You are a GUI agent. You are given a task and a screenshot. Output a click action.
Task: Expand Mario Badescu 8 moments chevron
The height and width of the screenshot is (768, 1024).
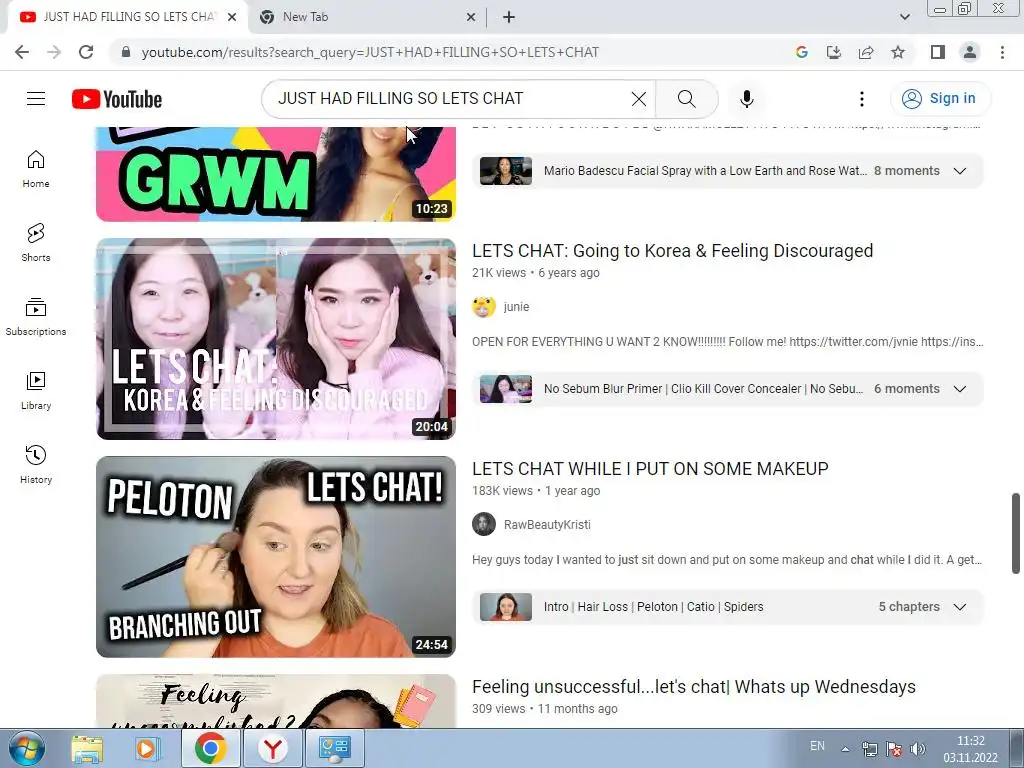coord(959,171)
